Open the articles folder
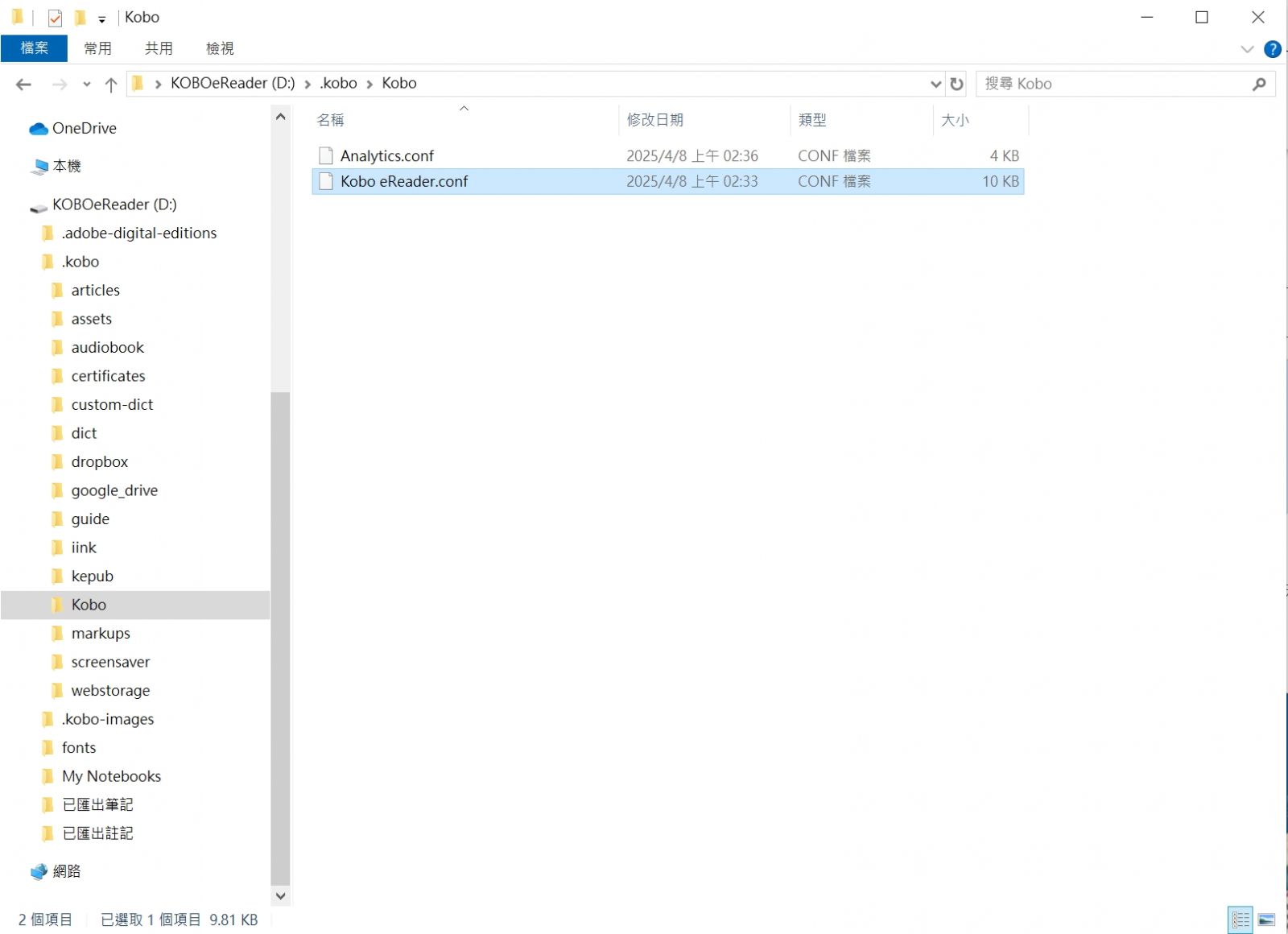The height and width of the screenshot is (934, 1288). click(95, 290)
